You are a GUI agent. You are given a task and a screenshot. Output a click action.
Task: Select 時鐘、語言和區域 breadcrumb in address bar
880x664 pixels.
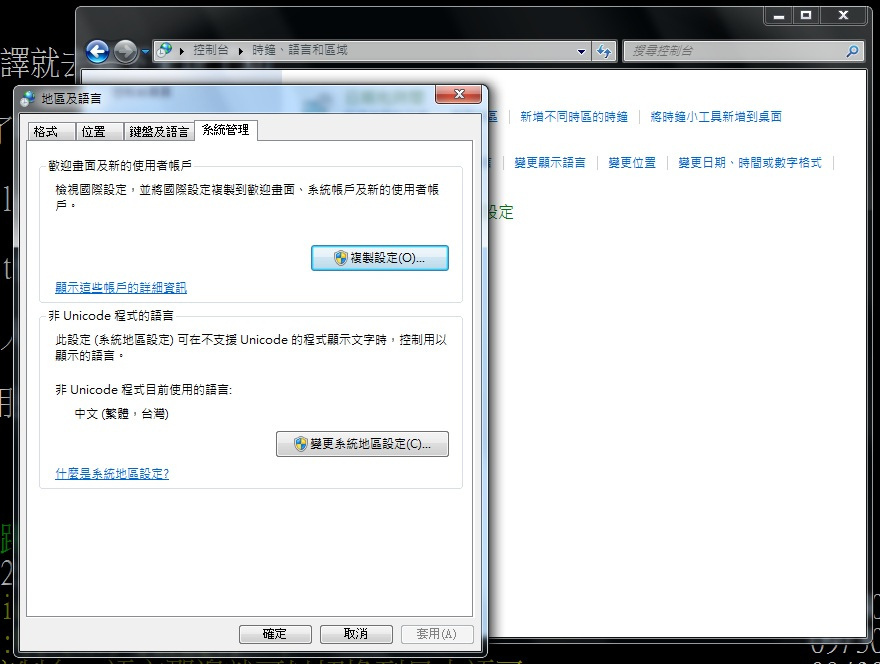click(300, 50)
